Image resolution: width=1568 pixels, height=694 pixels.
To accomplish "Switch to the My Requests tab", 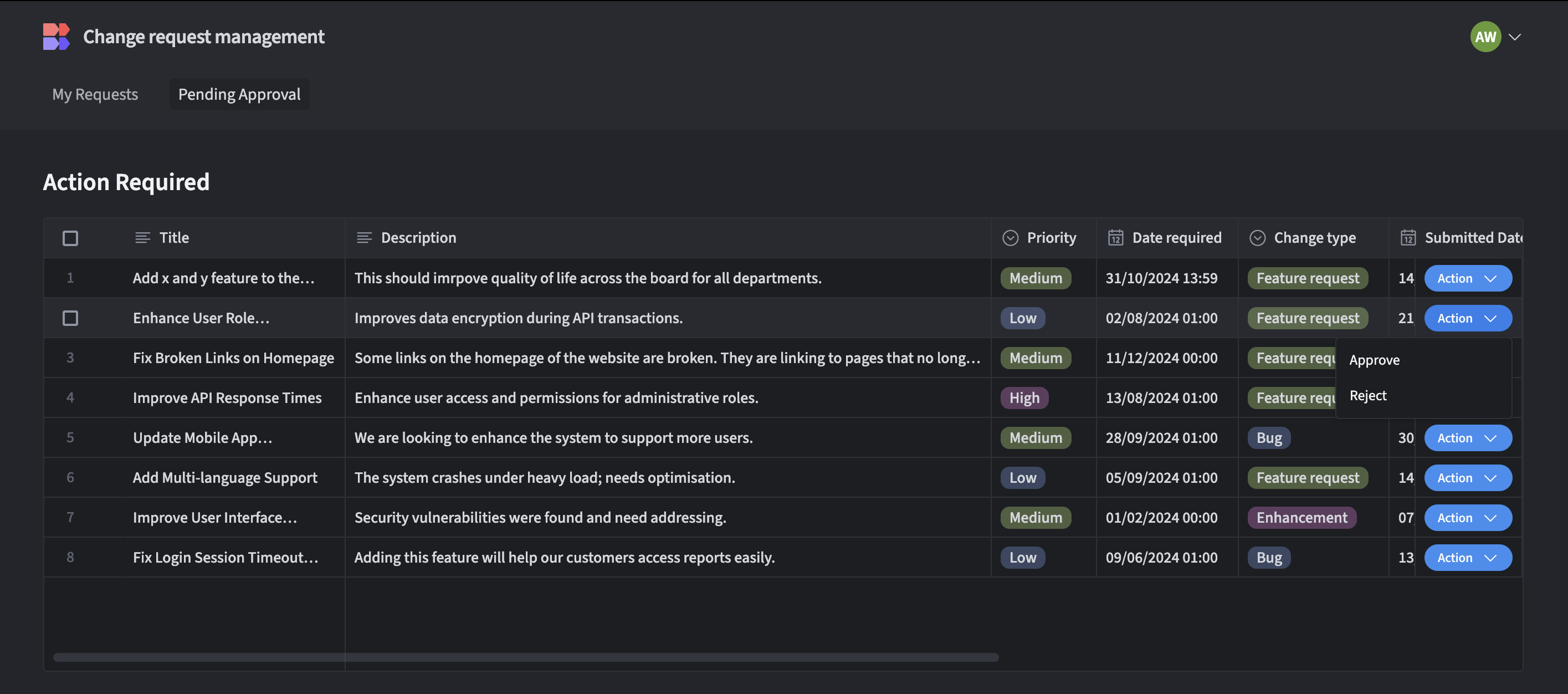I will pos(95,94).
